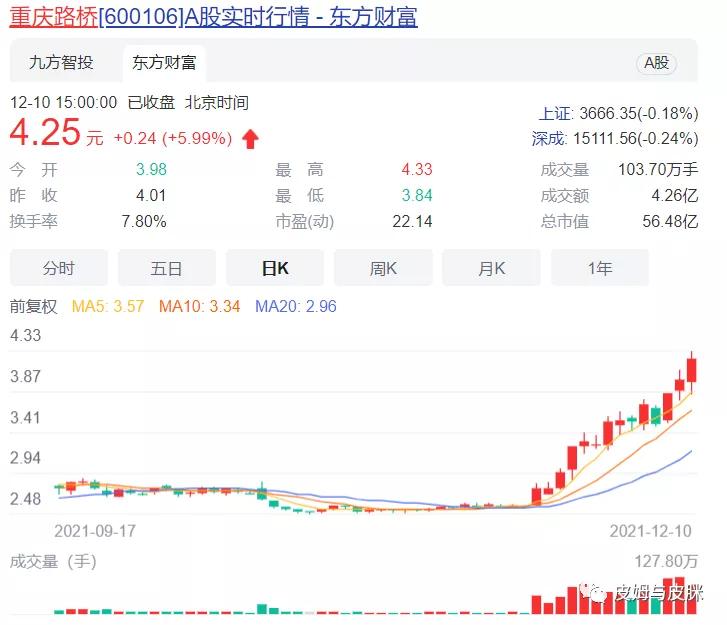Image resolution: width=727 pixels, height=625 pixels.
Task: Open the 重庆路桥[600106]A股实时行情 title link
Action: 213,17
